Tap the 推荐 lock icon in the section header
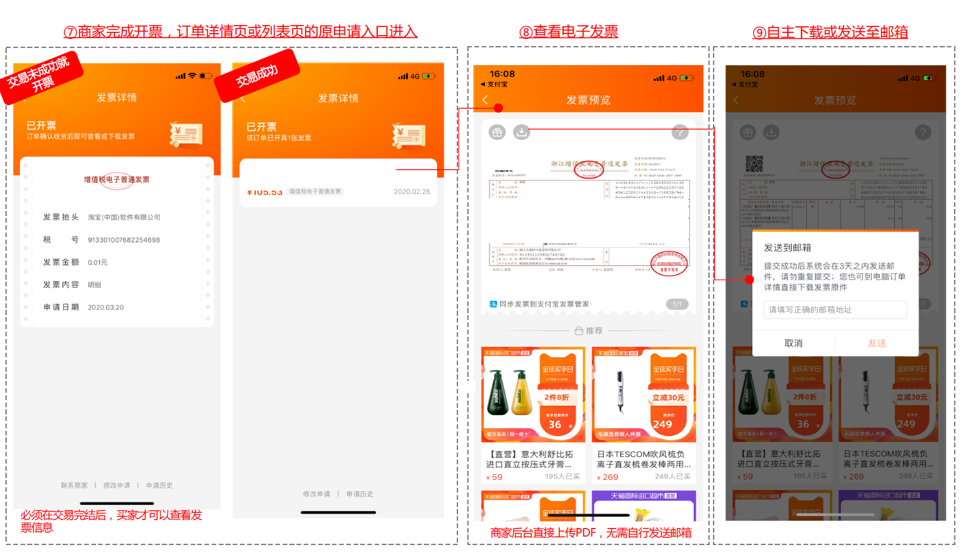Screen dimensions: 962x553 pos(579,331)
